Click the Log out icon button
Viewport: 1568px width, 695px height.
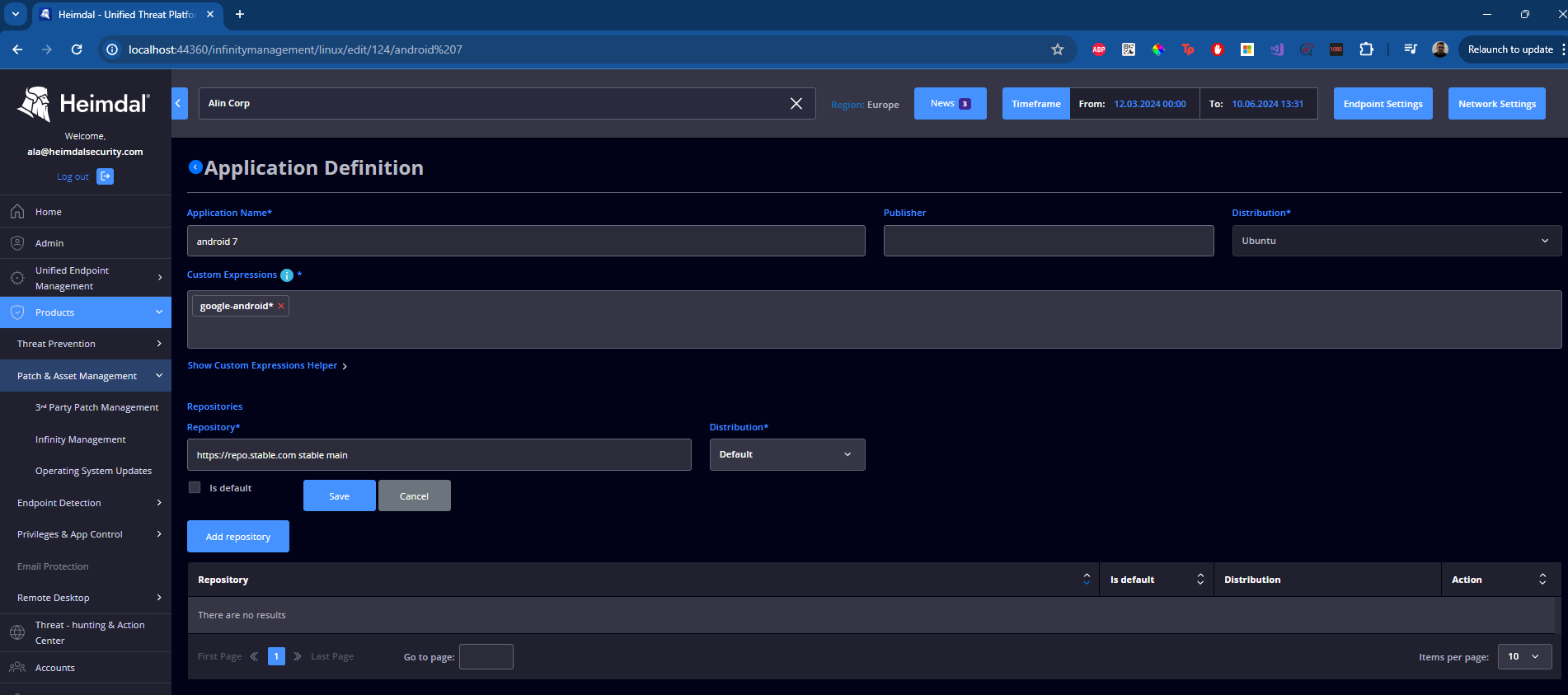[x=105, y=176]
